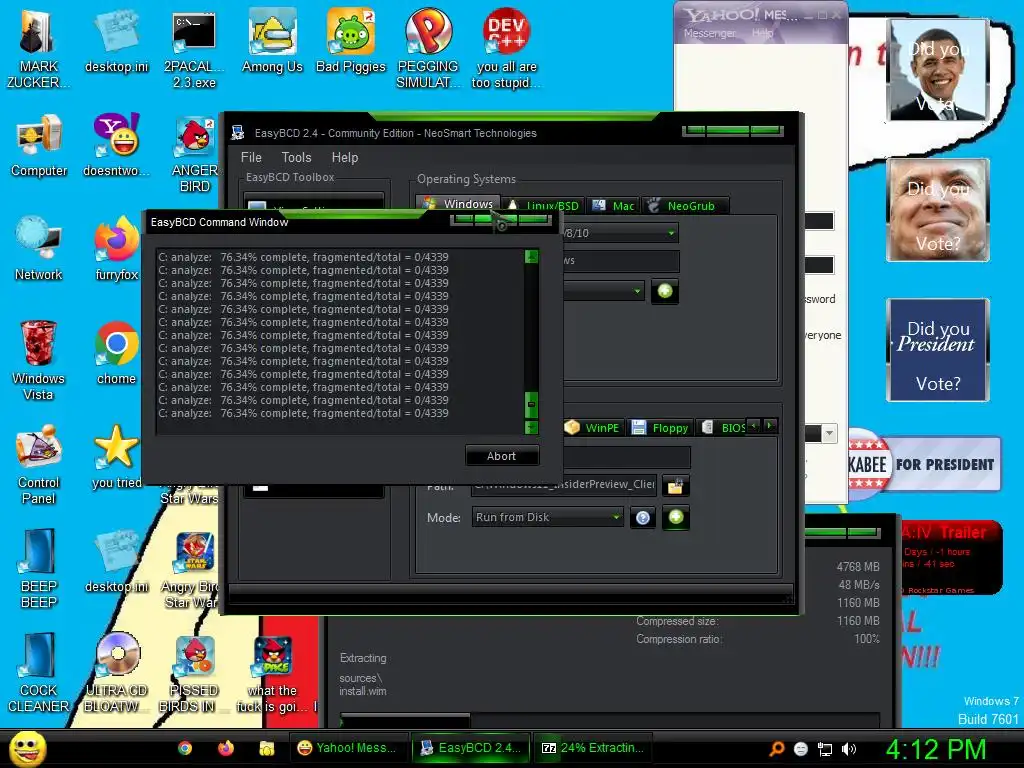Click the Yahoo! Mess... taskbar button
Viewport: 1024px width, 768px height.
pos(347,748)
